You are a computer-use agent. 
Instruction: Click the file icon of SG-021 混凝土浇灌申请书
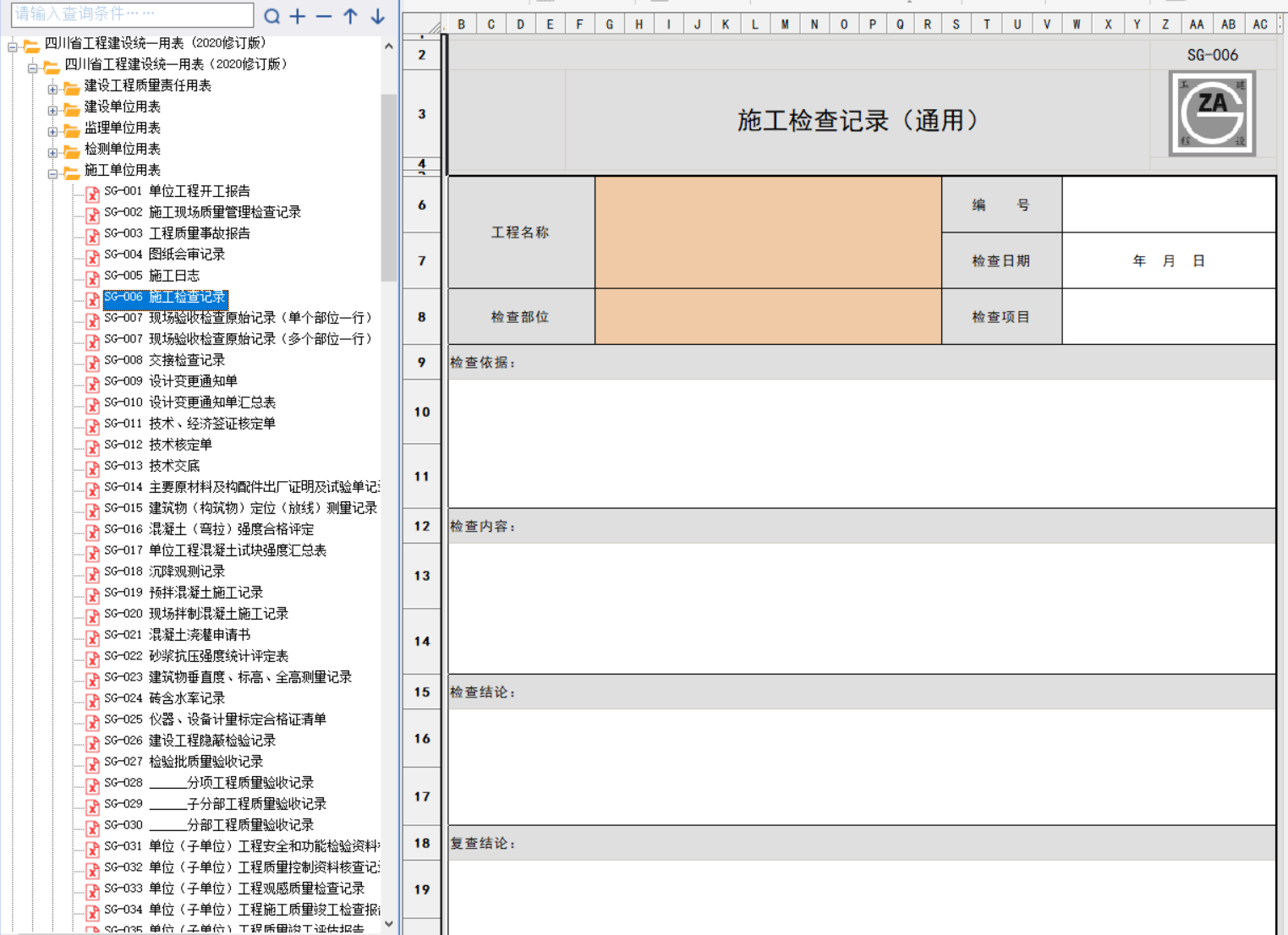pos(92,638)
